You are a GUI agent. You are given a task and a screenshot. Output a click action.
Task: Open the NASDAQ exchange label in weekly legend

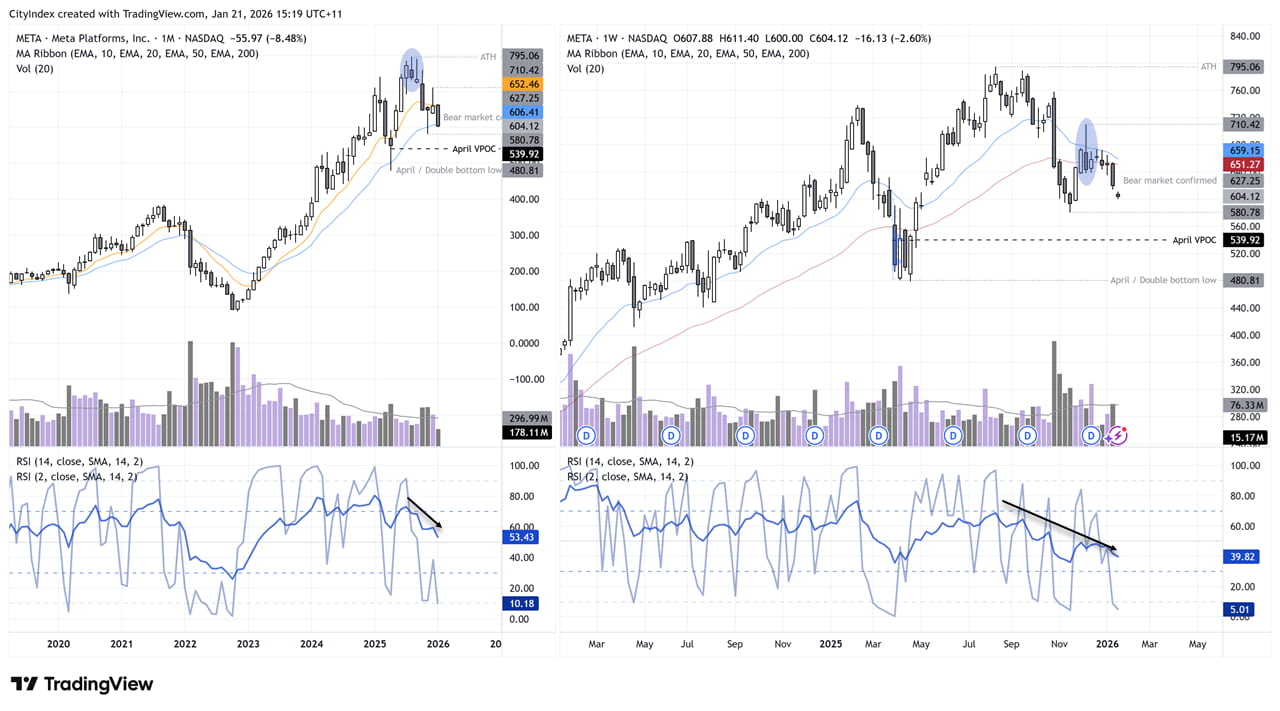pyautogui.click(x=649, y=37)
